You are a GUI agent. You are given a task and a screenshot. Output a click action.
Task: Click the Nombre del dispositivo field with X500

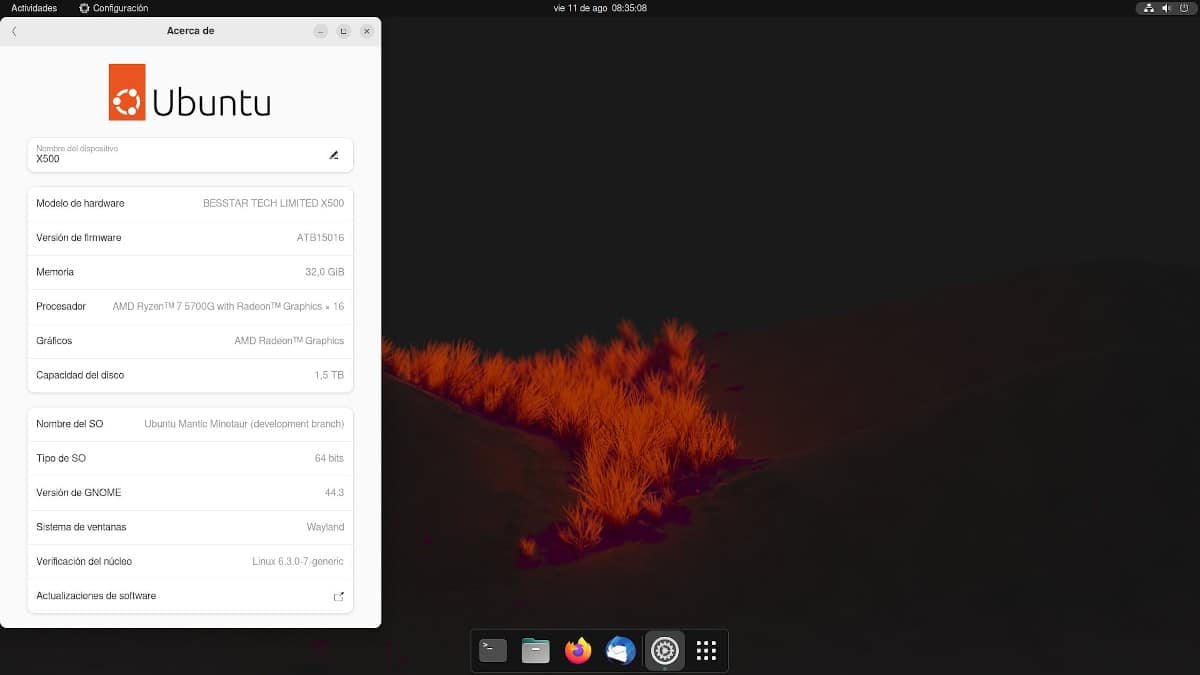[x=190, y=155]
